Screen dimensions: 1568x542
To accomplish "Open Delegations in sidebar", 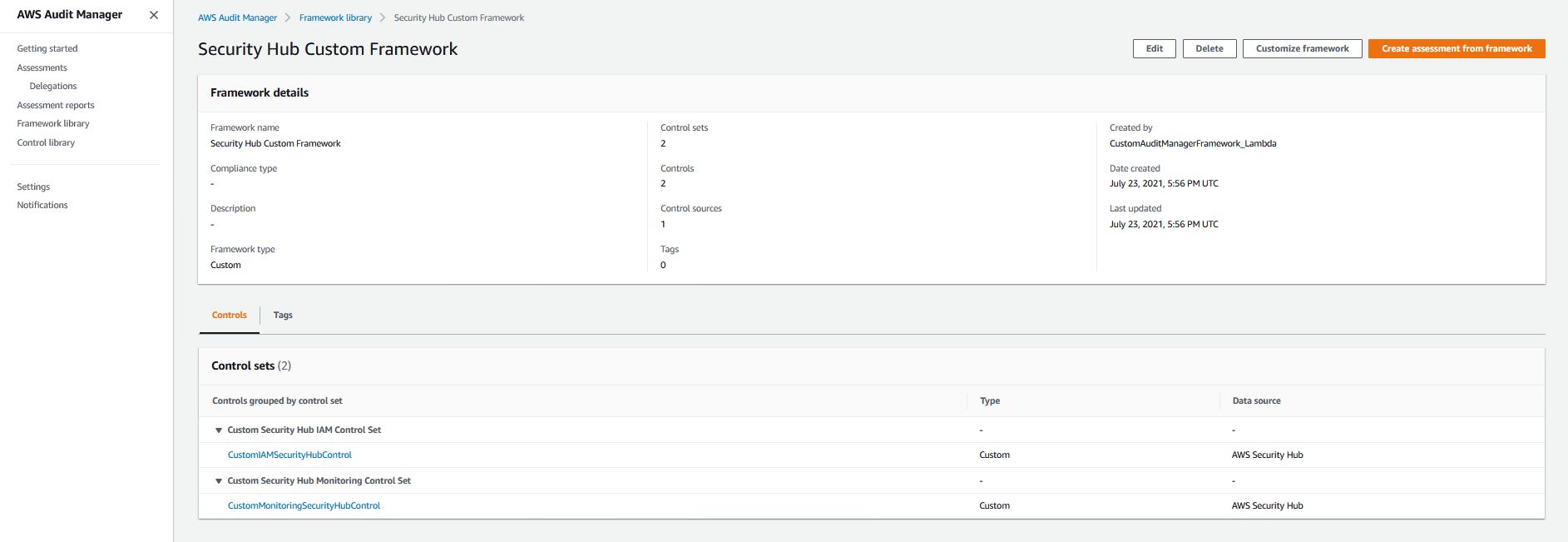I will 53,86.
